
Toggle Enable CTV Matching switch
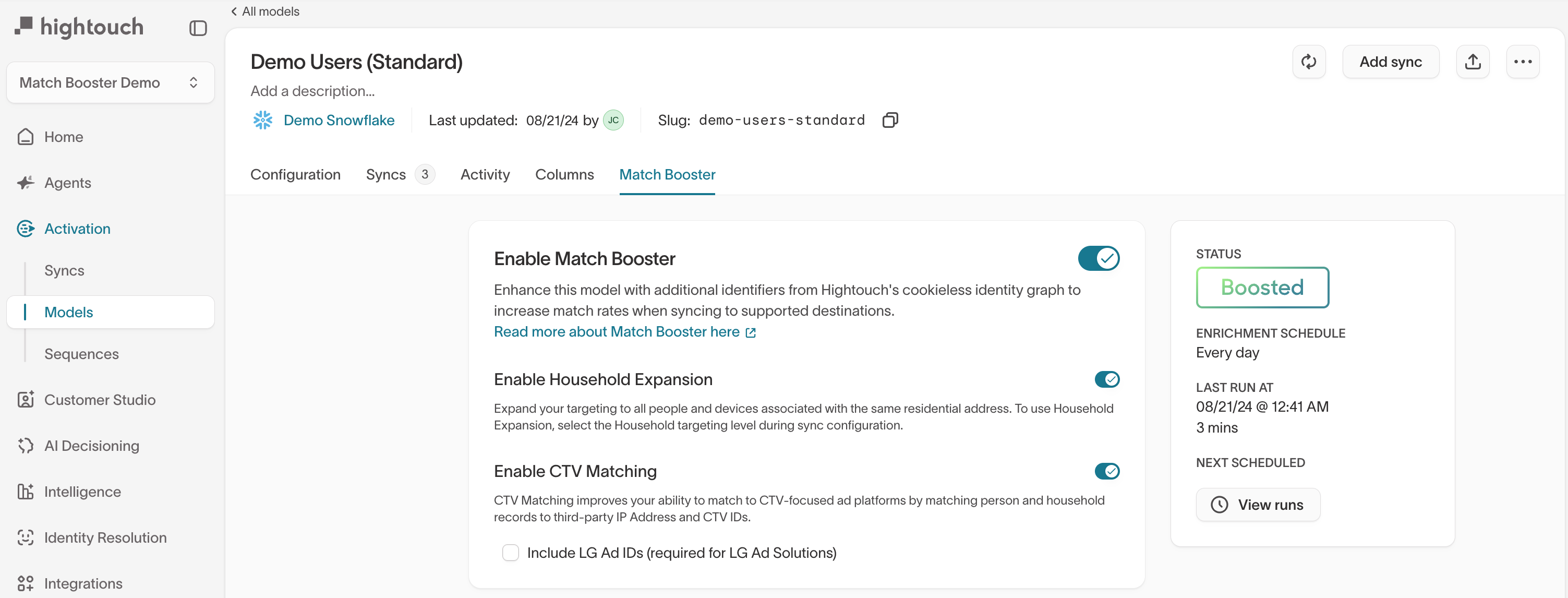[1107, 471]
